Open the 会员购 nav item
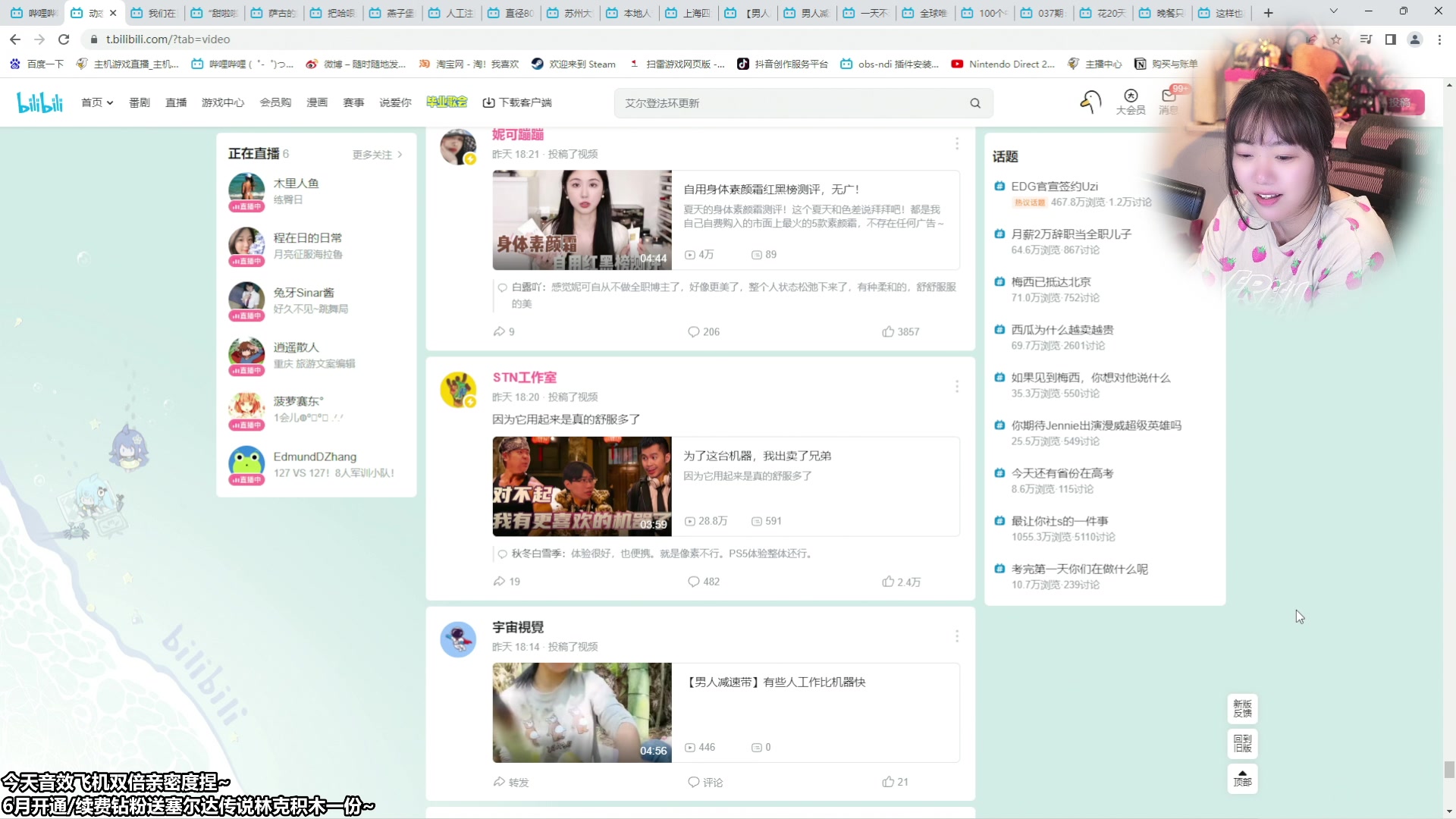This screenshot has height=819, width=1456. (x=275, y=102)
